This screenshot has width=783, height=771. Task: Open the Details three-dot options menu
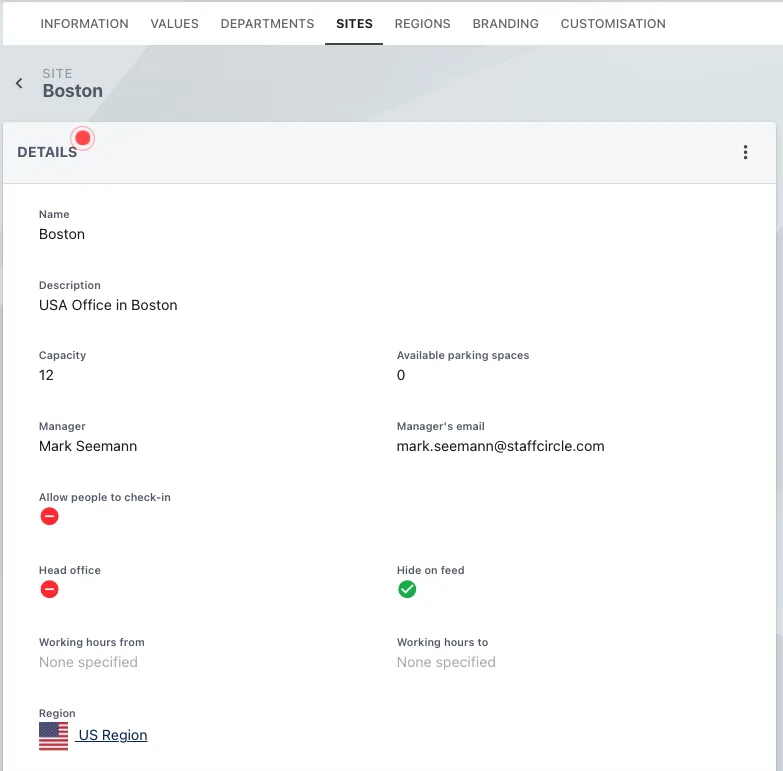pyautogui.click(x=745, y=152)
